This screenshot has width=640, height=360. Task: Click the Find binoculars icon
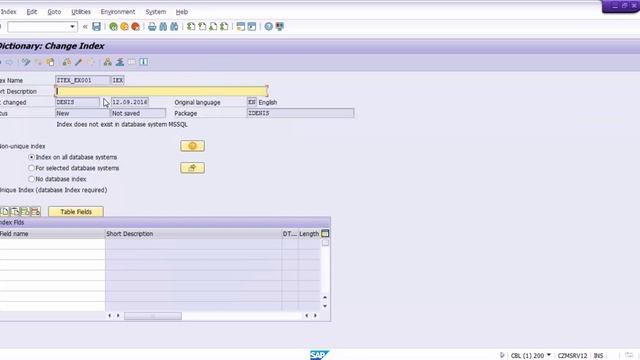click(163, 27)
